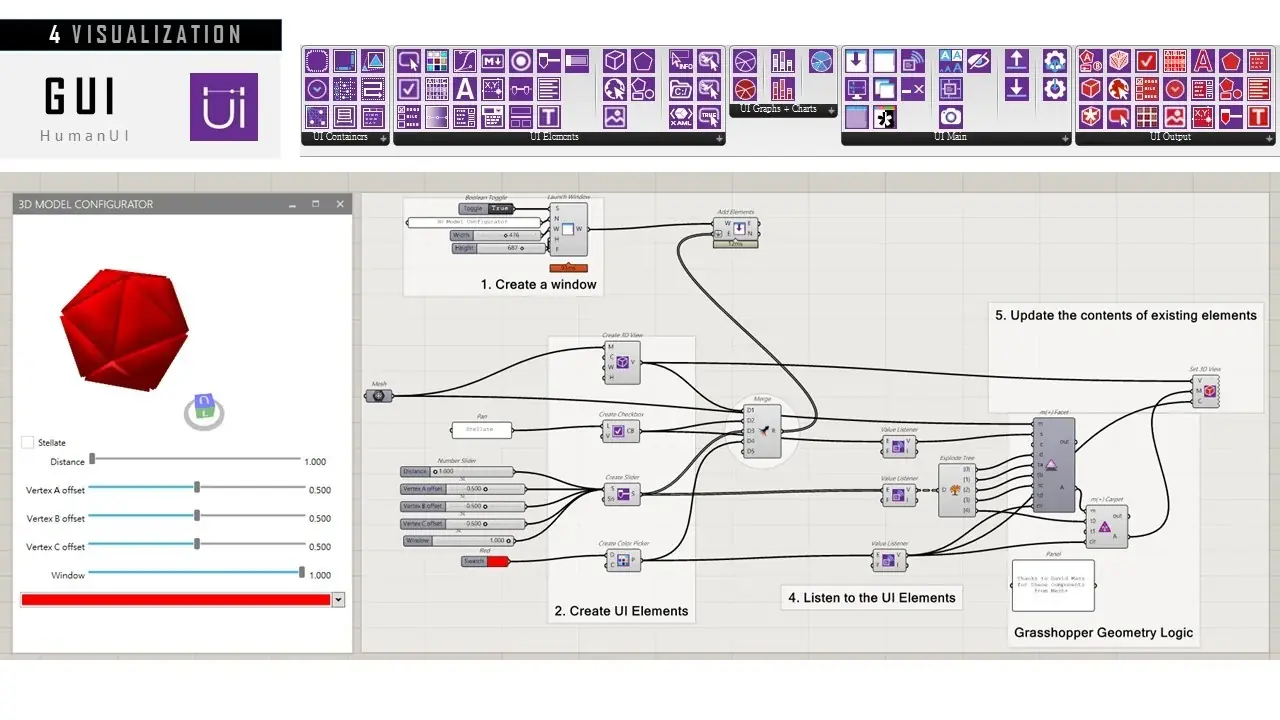Click the Create Checkbox component icon
The image size is (1280, 720).
tap(618, 432)
